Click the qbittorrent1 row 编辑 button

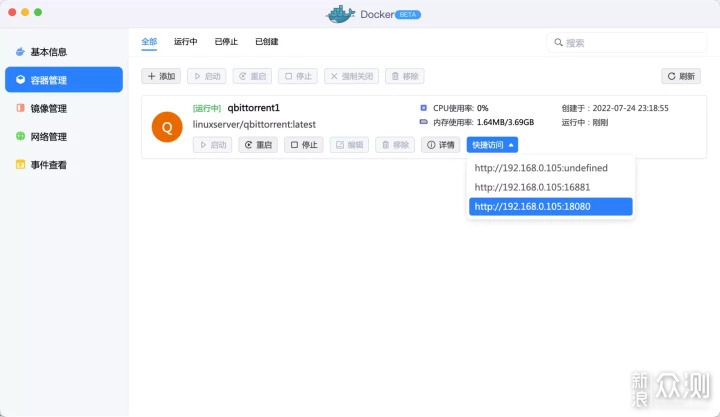[349, 145]
